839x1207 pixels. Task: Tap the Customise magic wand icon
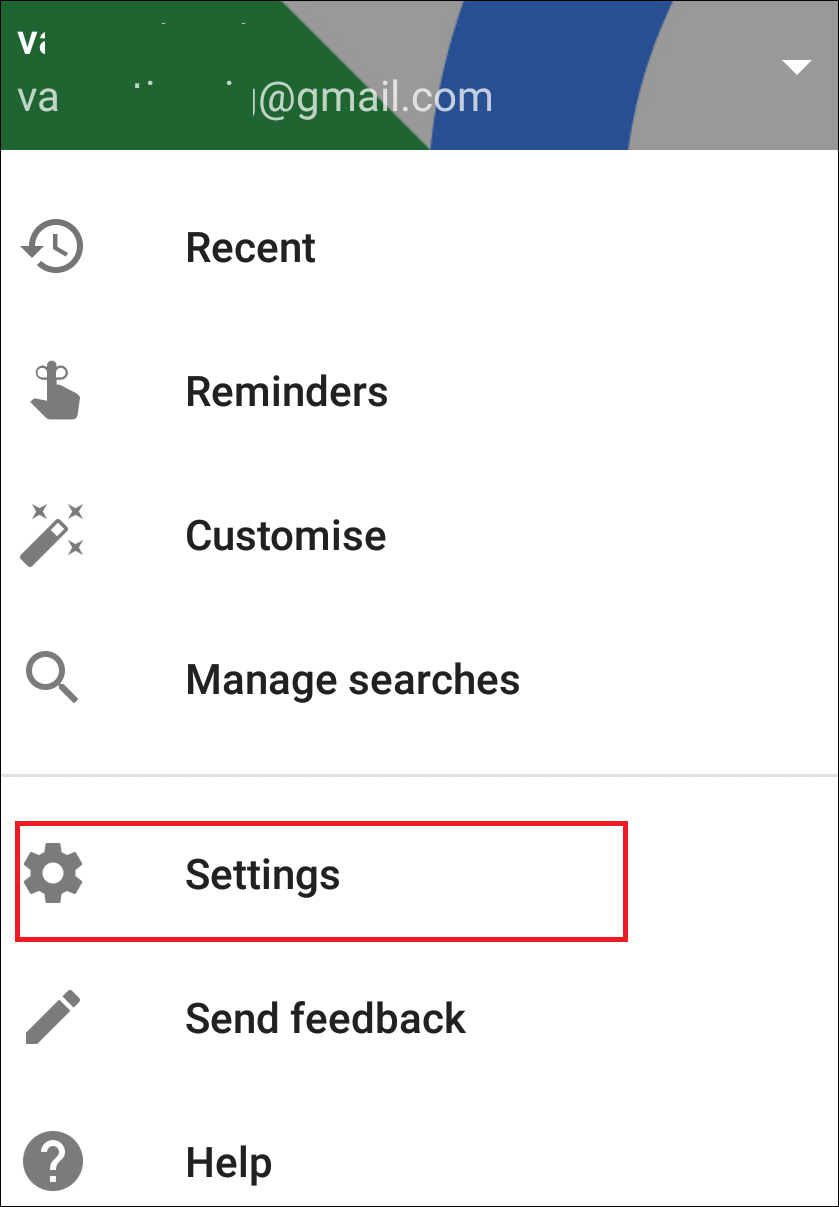[52, 535]
